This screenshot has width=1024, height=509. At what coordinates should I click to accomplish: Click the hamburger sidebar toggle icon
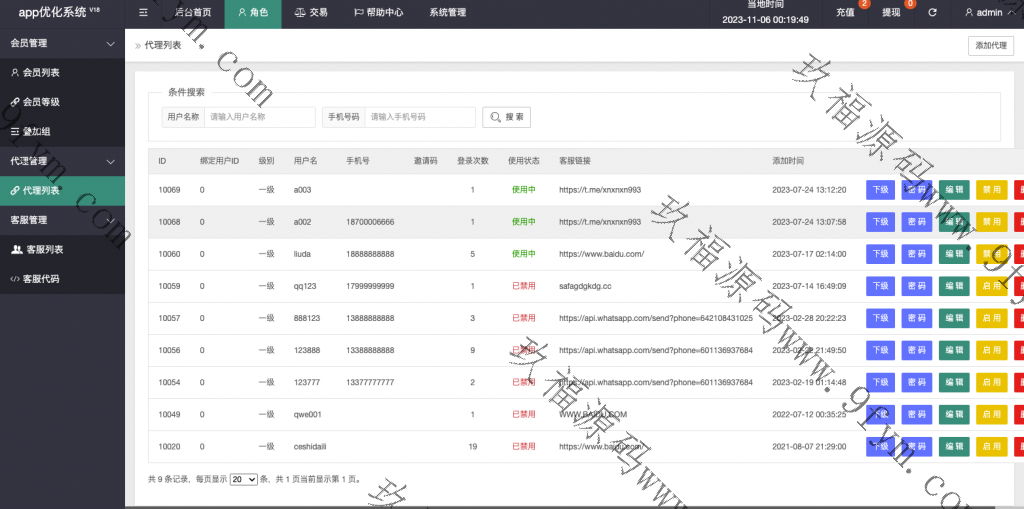[x=143, y=13]
